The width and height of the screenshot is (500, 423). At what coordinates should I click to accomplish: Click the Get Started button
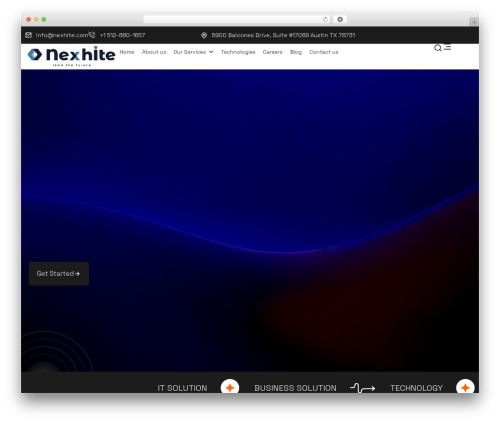click(59, 274)
